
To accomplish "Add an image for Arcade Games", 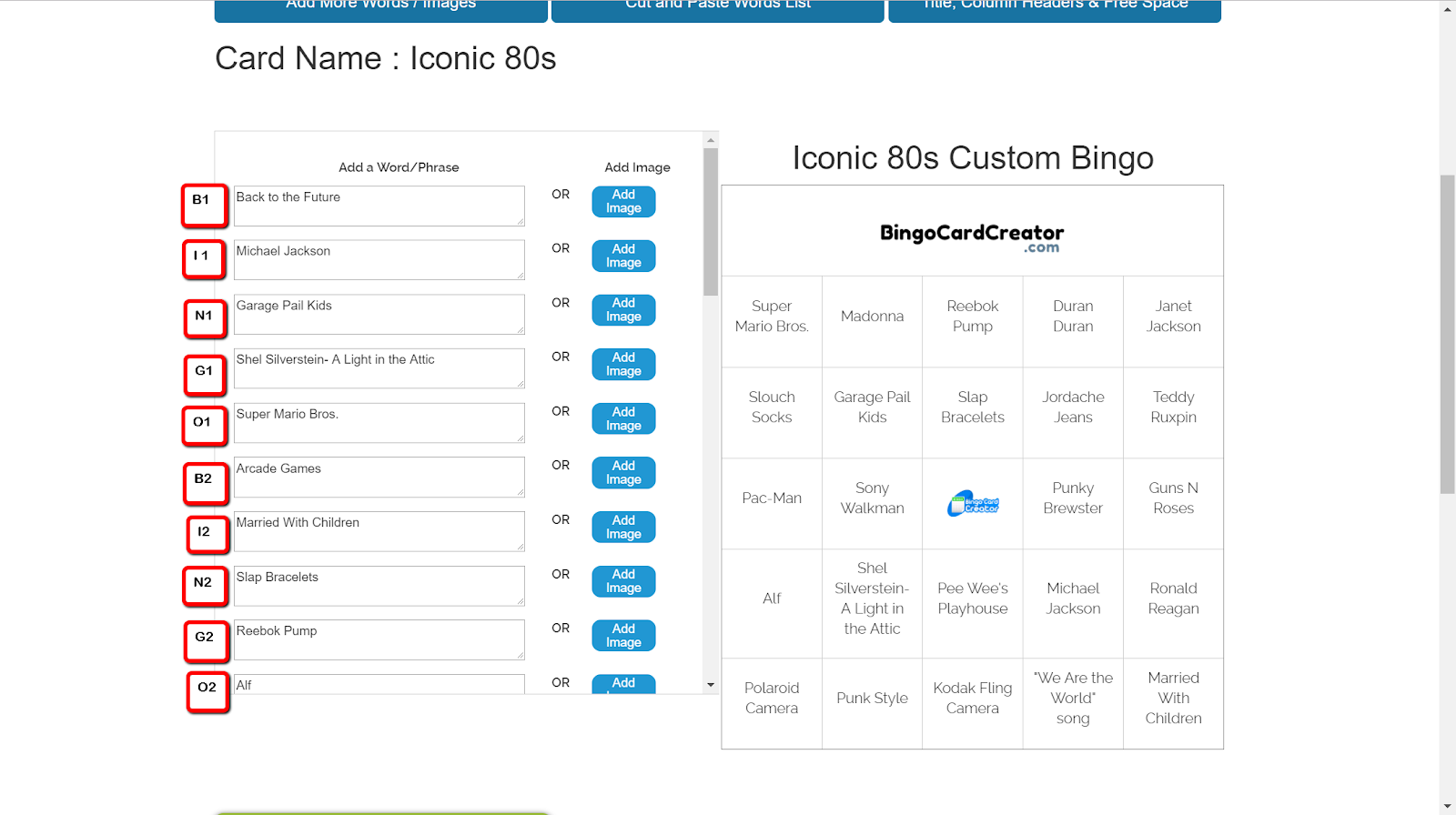I will [623, 473].
